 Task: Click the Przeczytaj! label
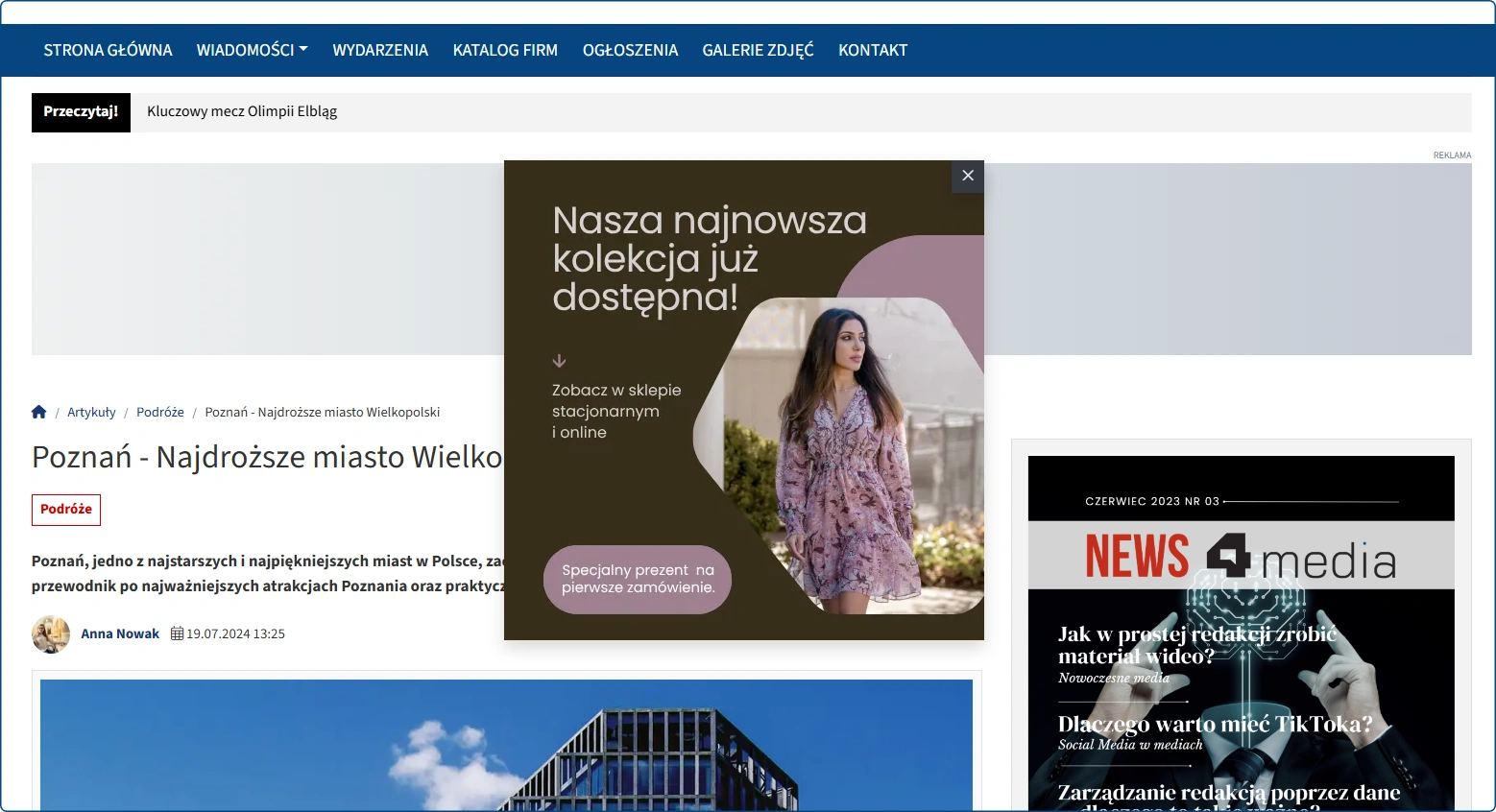pos(81,112)
